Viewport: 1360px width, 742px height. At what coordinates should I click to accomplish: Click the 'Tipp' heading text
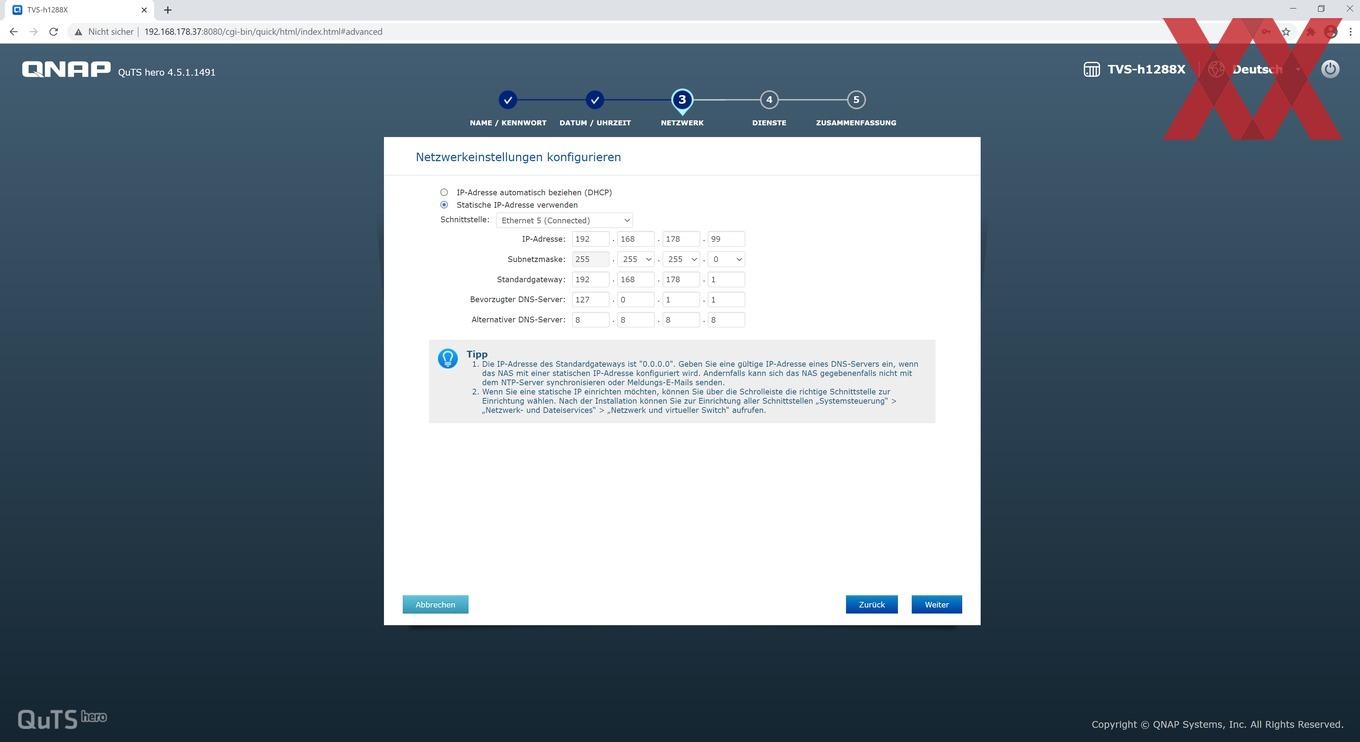pos(477,354)
